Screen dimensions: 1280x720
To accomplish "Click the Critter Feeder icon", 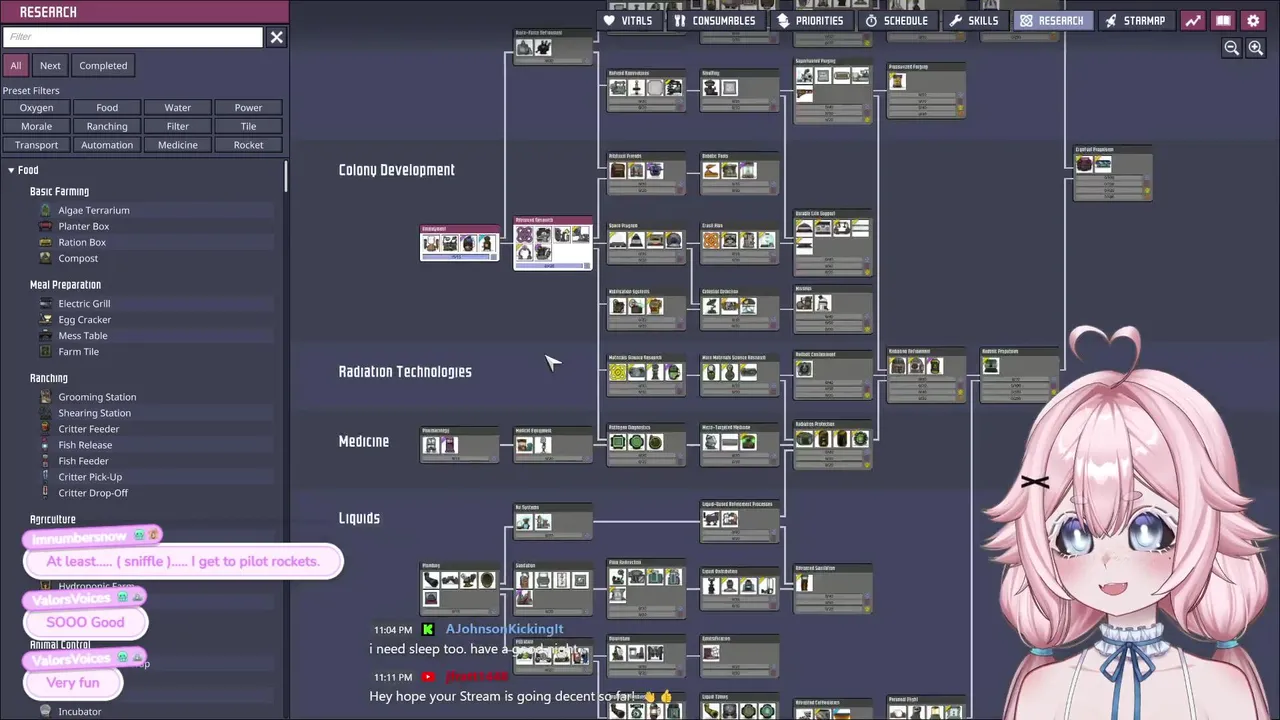I will (45, 429).
